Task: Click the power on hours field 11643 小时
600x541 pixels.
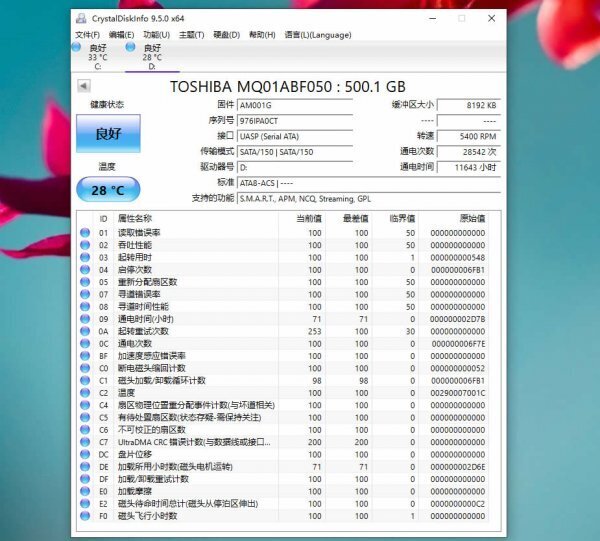Action: point(469,168)
